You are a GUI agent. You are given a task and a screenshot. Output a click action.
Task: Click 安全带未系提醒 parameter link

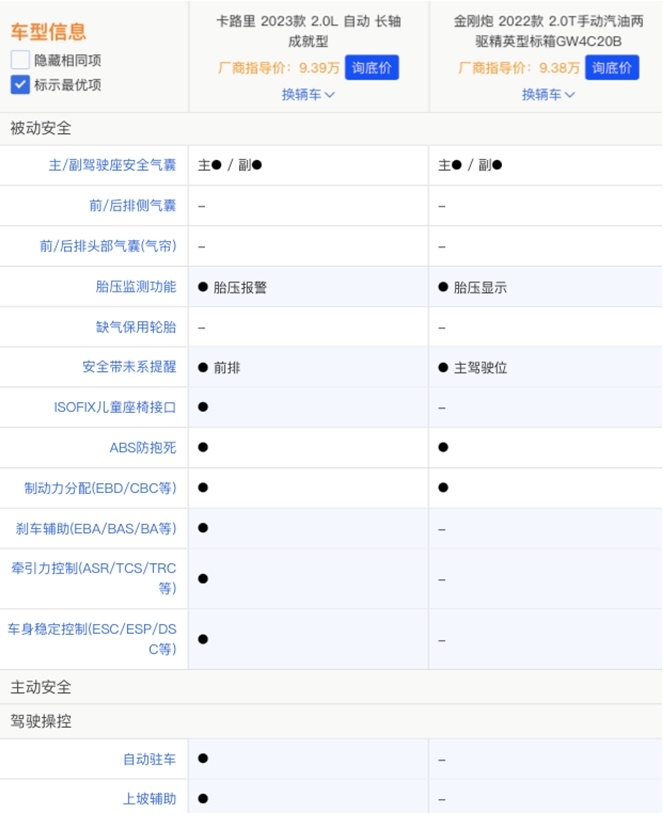(x=129, y=367)
